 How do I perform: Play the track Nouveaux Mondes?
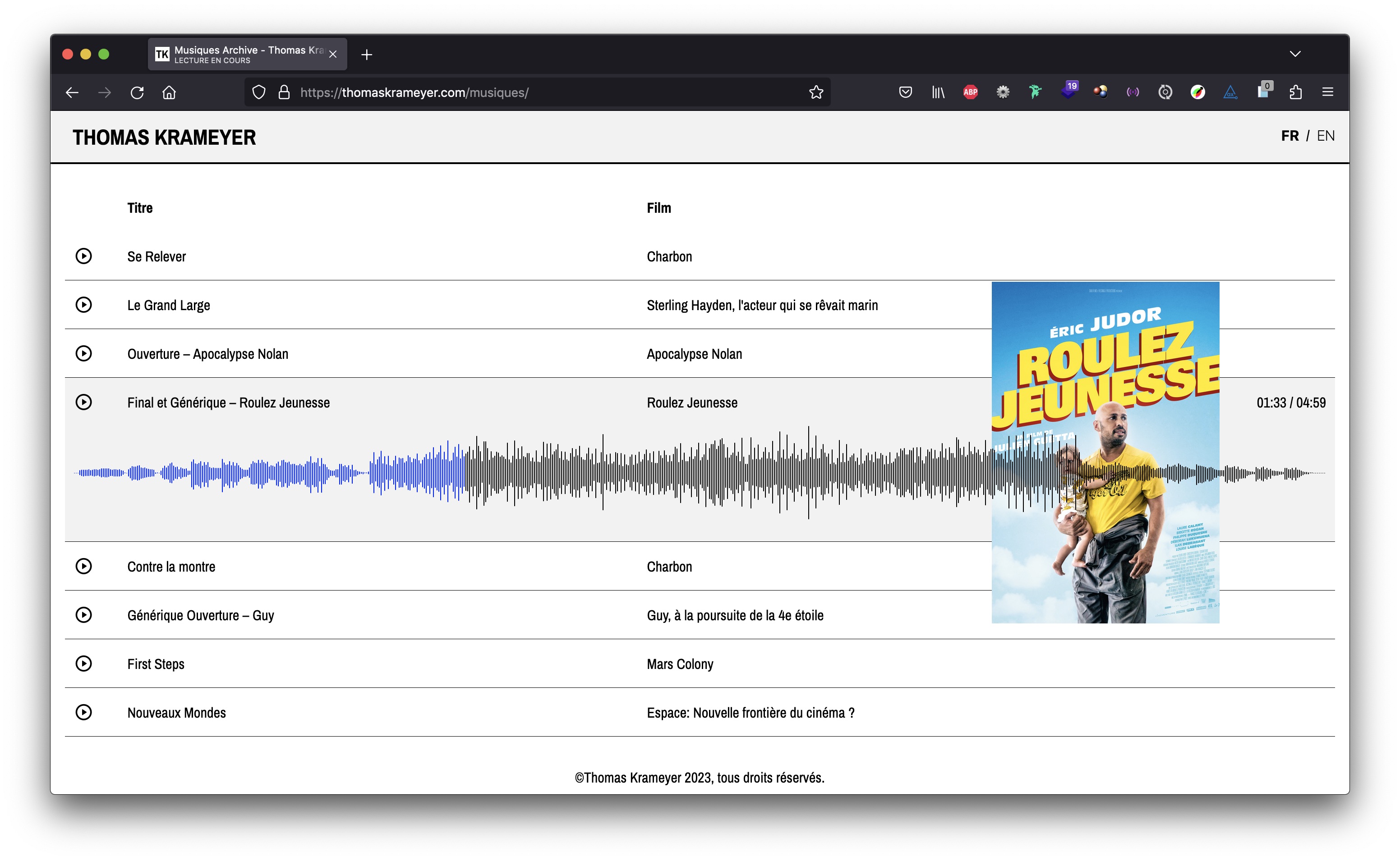84,712
